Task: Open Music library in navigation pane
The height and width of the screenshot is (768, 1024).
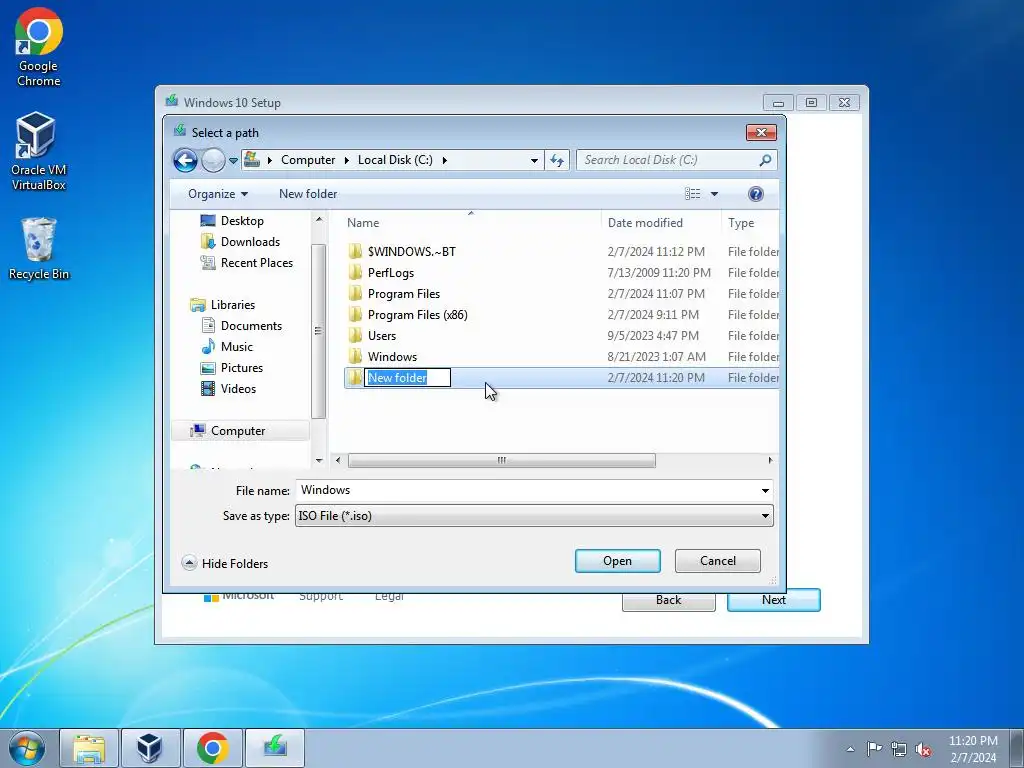Action: coord(227,347)
